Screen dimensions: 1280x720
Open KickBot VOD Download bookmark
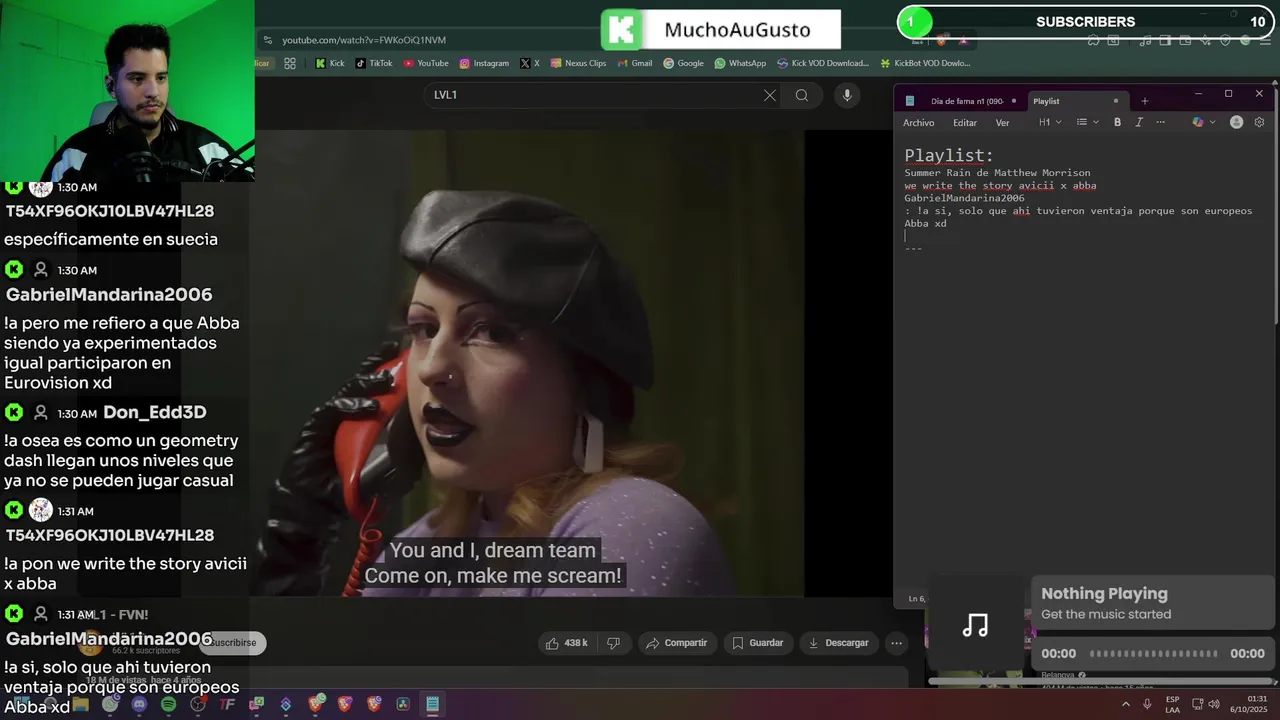click(x=925, y=63)
